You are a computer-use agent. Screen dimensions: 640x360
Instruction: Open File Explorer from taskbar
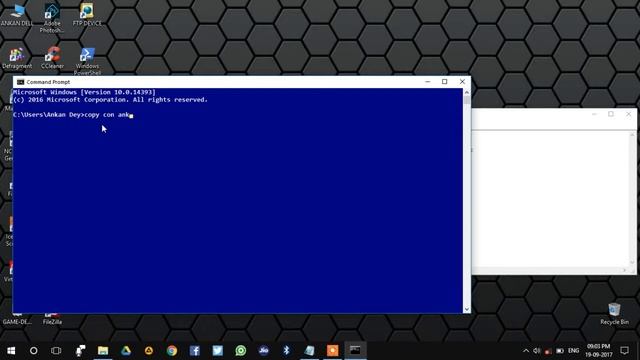103,351
